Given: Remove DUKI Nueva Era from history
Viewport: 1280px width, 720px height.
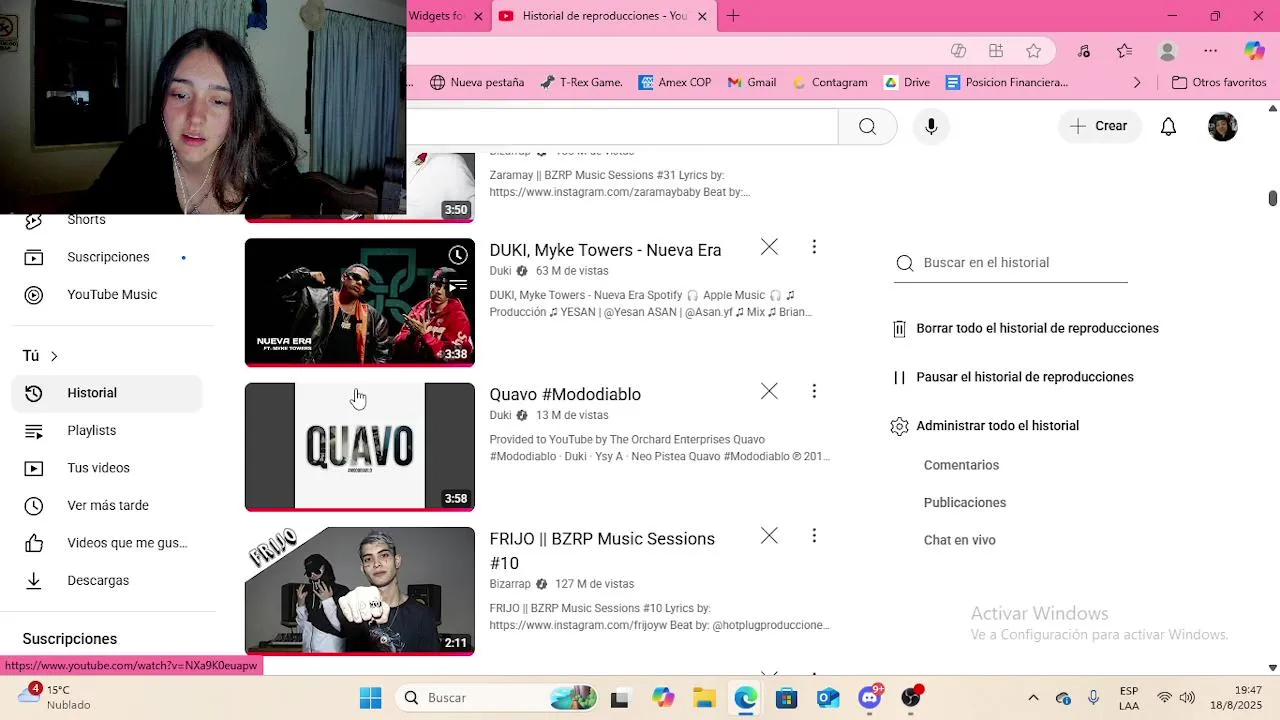Looking at the screenshot, I should pyautogui.click(x=769, y=247).
